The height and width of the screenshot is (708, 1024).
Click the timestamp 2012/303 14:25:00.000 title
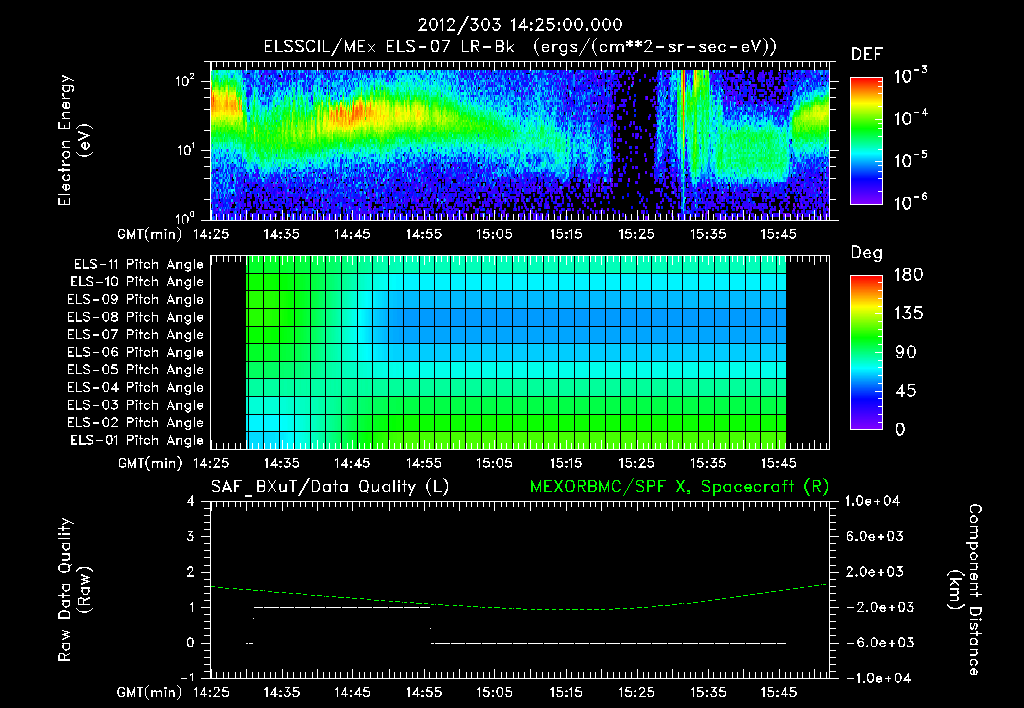coord(520,25)
